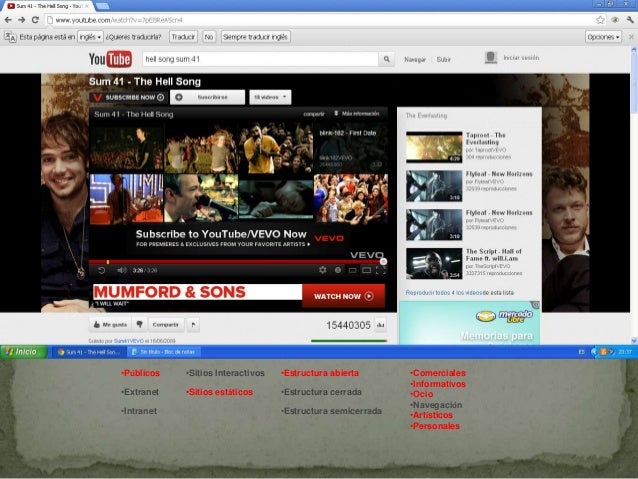
Task: Show video statistics chart icon
Action: (x=380, y=325)
